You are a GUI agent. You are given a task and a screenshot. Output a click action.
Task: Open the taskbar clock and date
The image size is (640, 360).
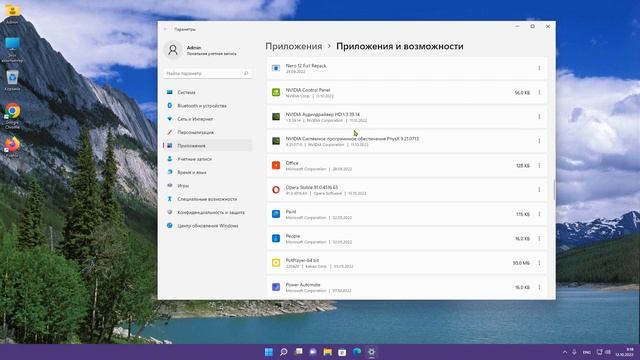pyautogui.click(x=624, y=352)
